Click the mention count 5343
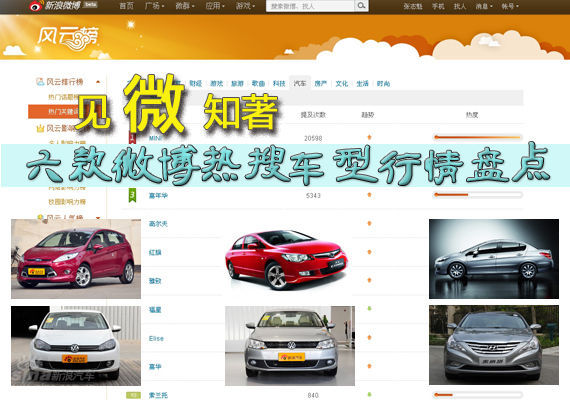The image size is (570, 400). [313, 196]
